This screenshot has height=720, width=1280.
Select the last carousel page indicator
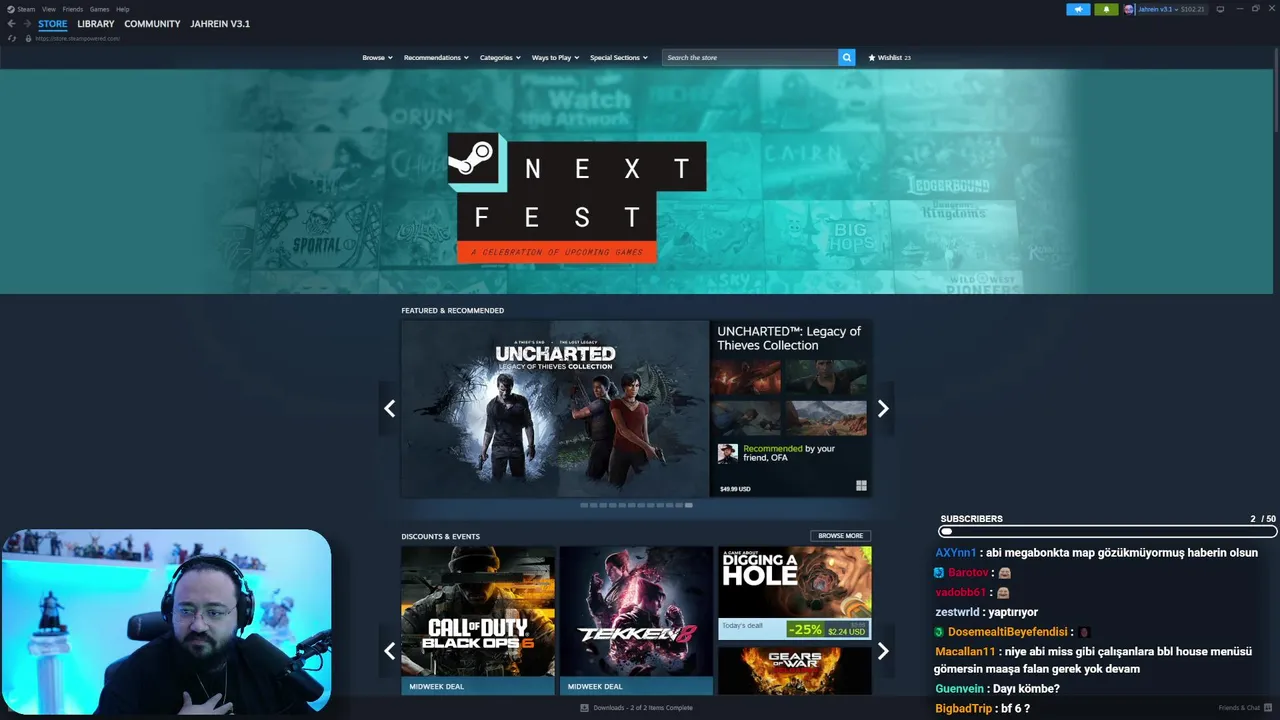pos(688,505)
